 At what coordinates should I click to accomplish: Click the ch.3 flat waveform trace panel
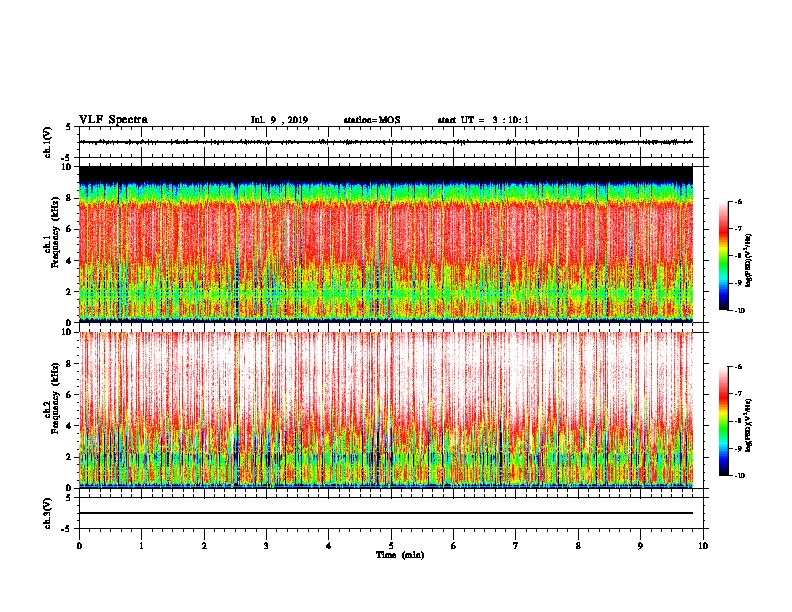coord(391,513)
